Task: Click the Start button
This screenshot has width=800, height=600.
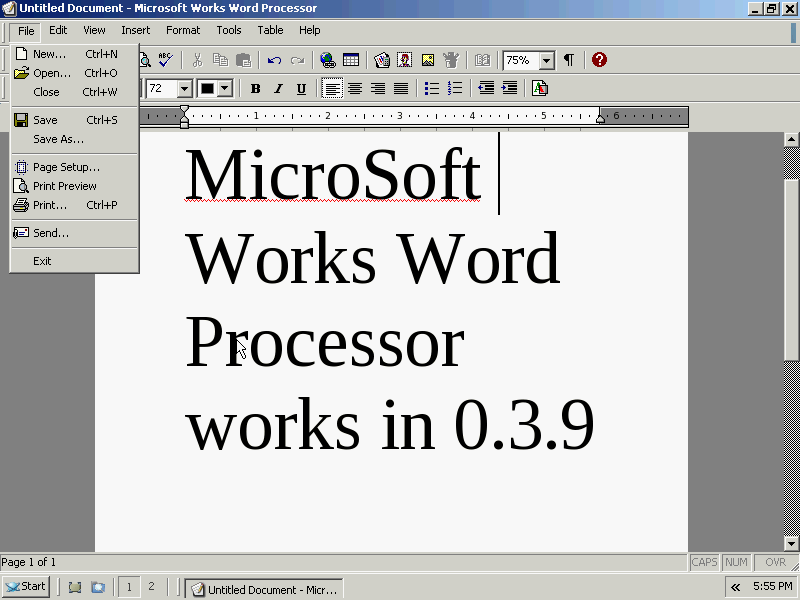Action: pos(26,587)
